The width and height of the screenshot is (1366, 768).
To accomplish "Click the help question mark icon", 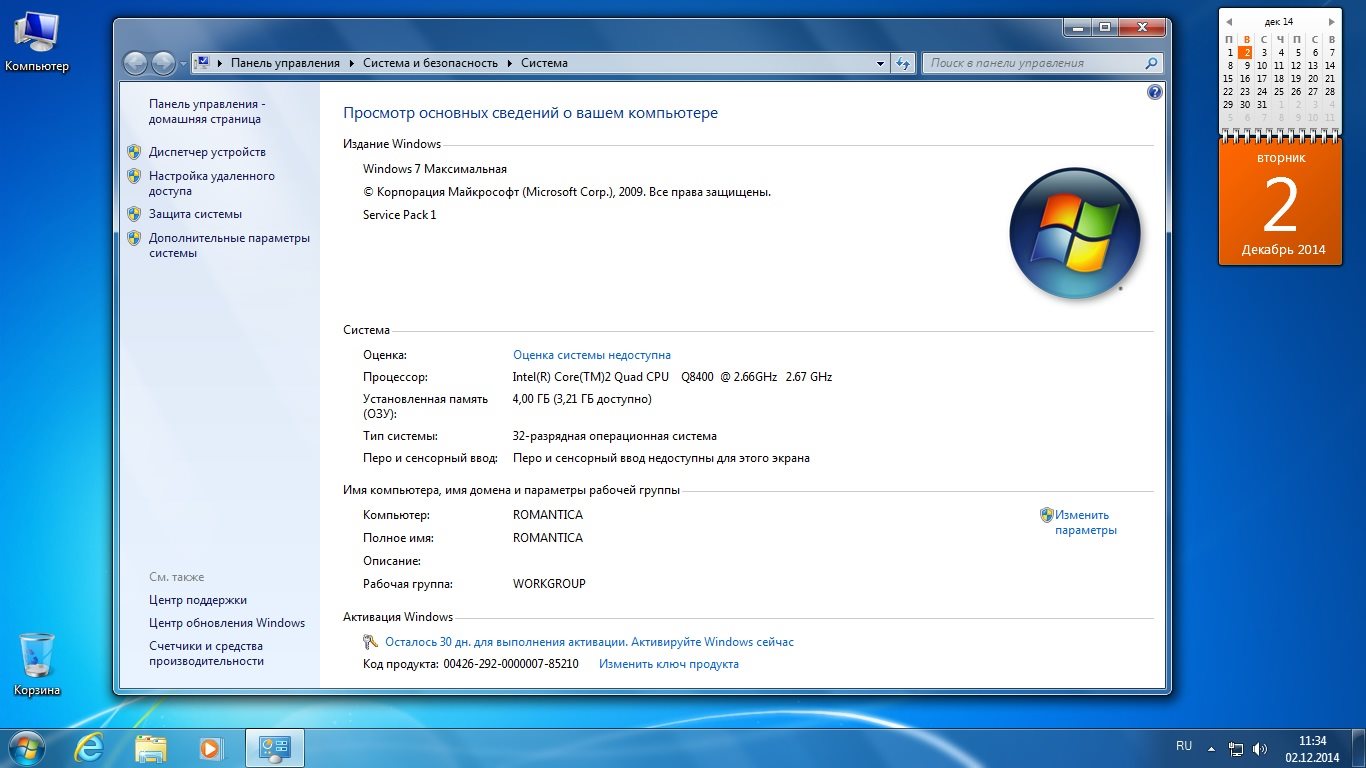I will click(x=1155, y=92).
